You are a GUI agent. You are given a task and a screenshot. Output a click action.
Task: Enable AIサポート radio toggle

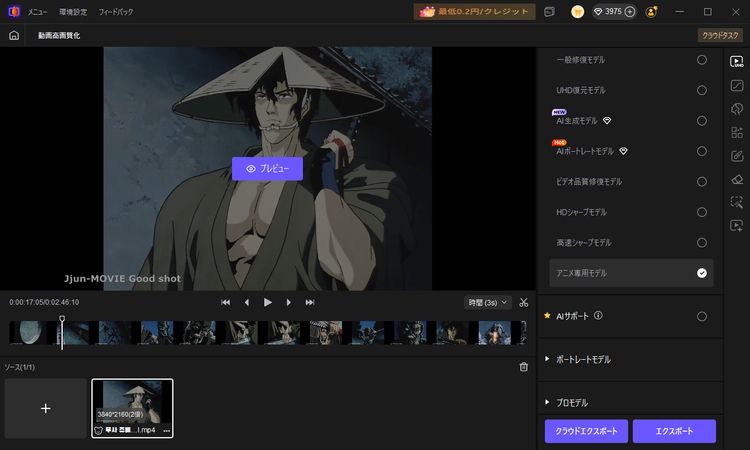coord(702,317)
